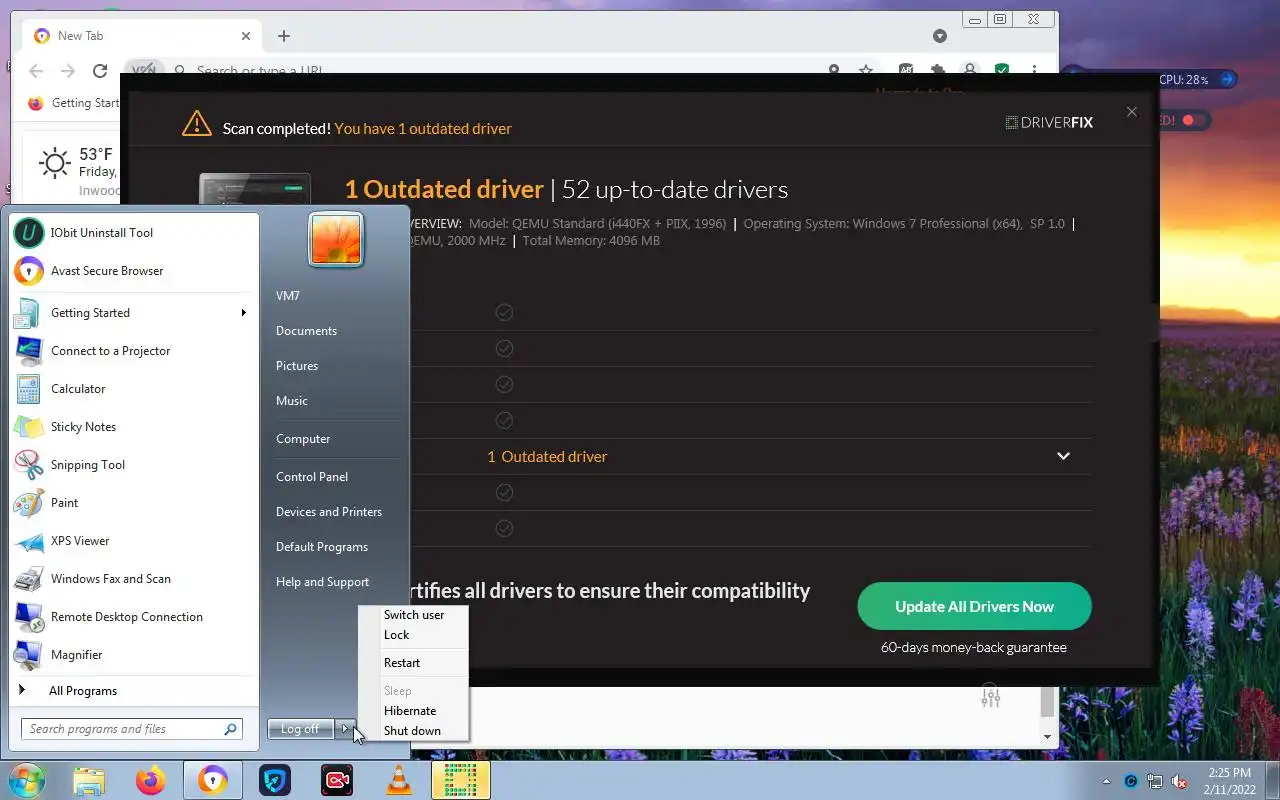Click the blue circular tray icon
The width and height of the screenshot is (1280, 800).
(x=1131, y=781)
